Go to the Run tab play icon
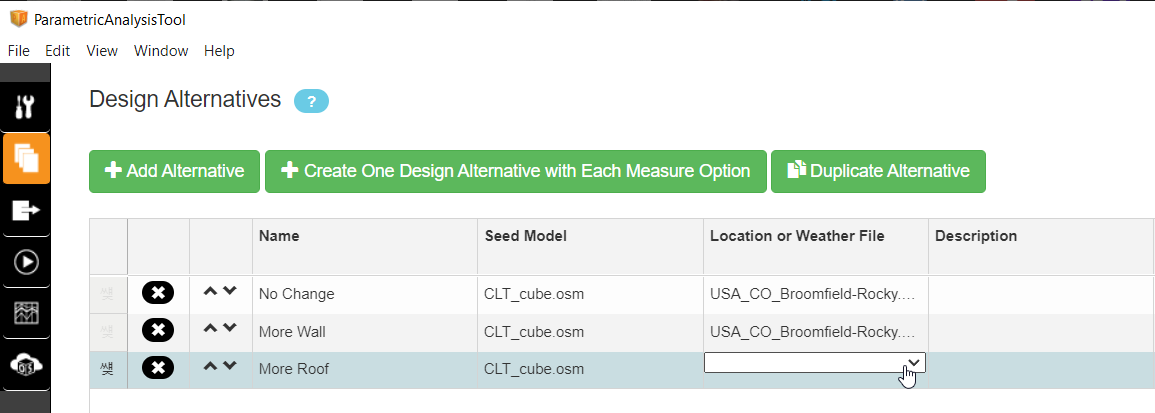Screen dimensions: 1155x413 click(26, 262)
